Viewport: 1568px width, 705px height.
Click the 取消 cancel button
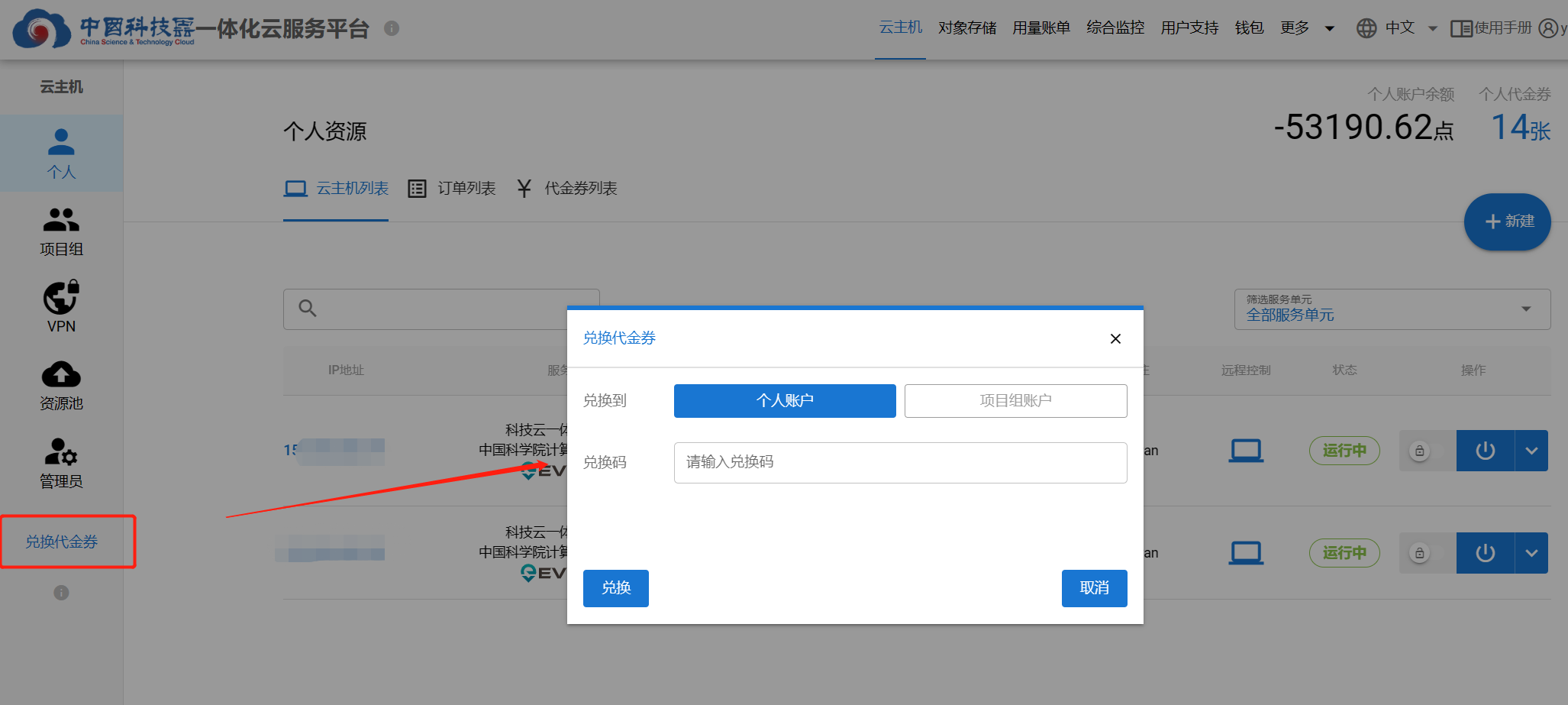point(1094,588)
